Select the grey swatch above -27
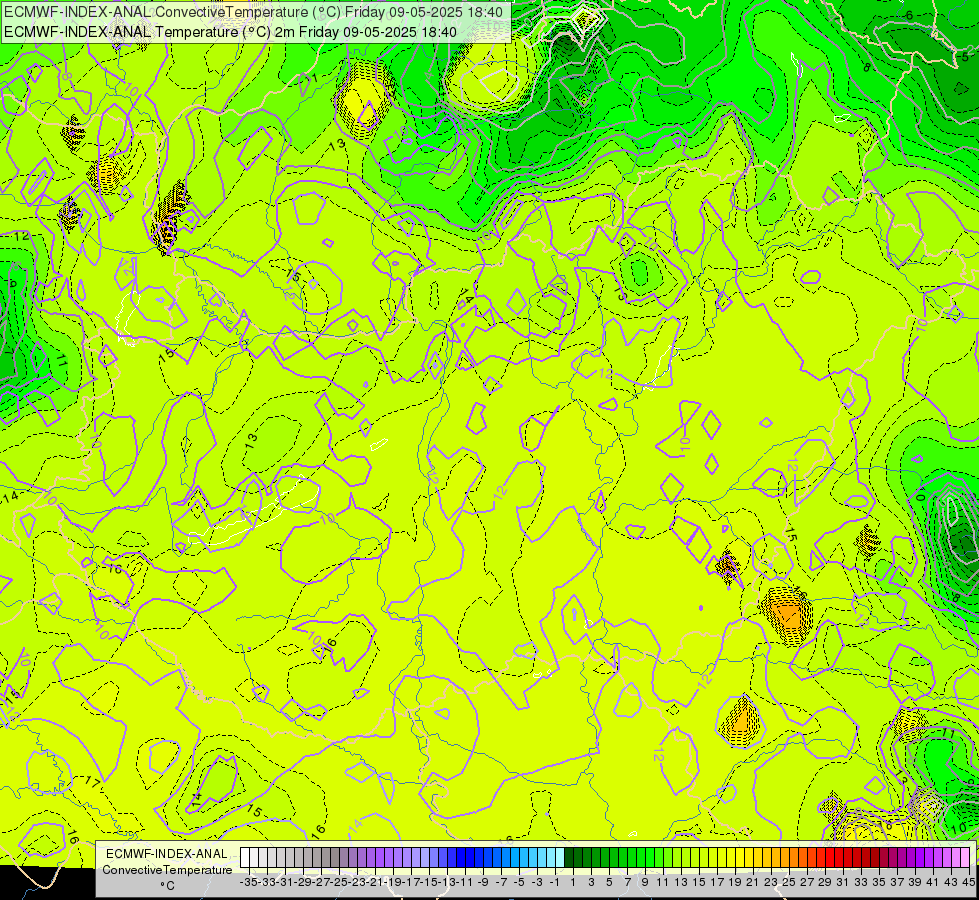 point(317,857)
